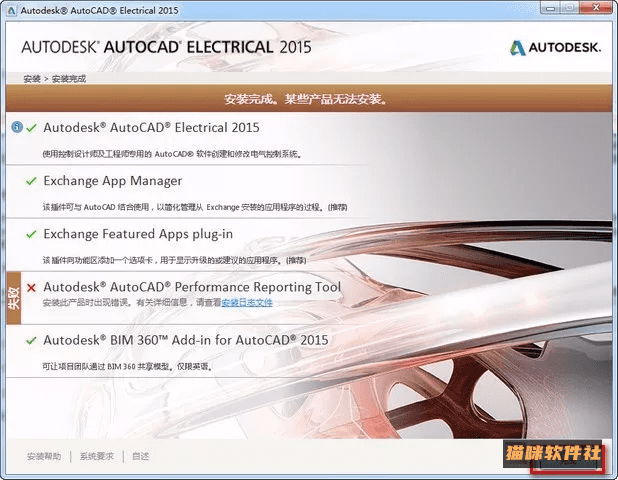The image size is (618, 480).
Task: Click the description under Exchange App Manager
Action: pos(195,207)
